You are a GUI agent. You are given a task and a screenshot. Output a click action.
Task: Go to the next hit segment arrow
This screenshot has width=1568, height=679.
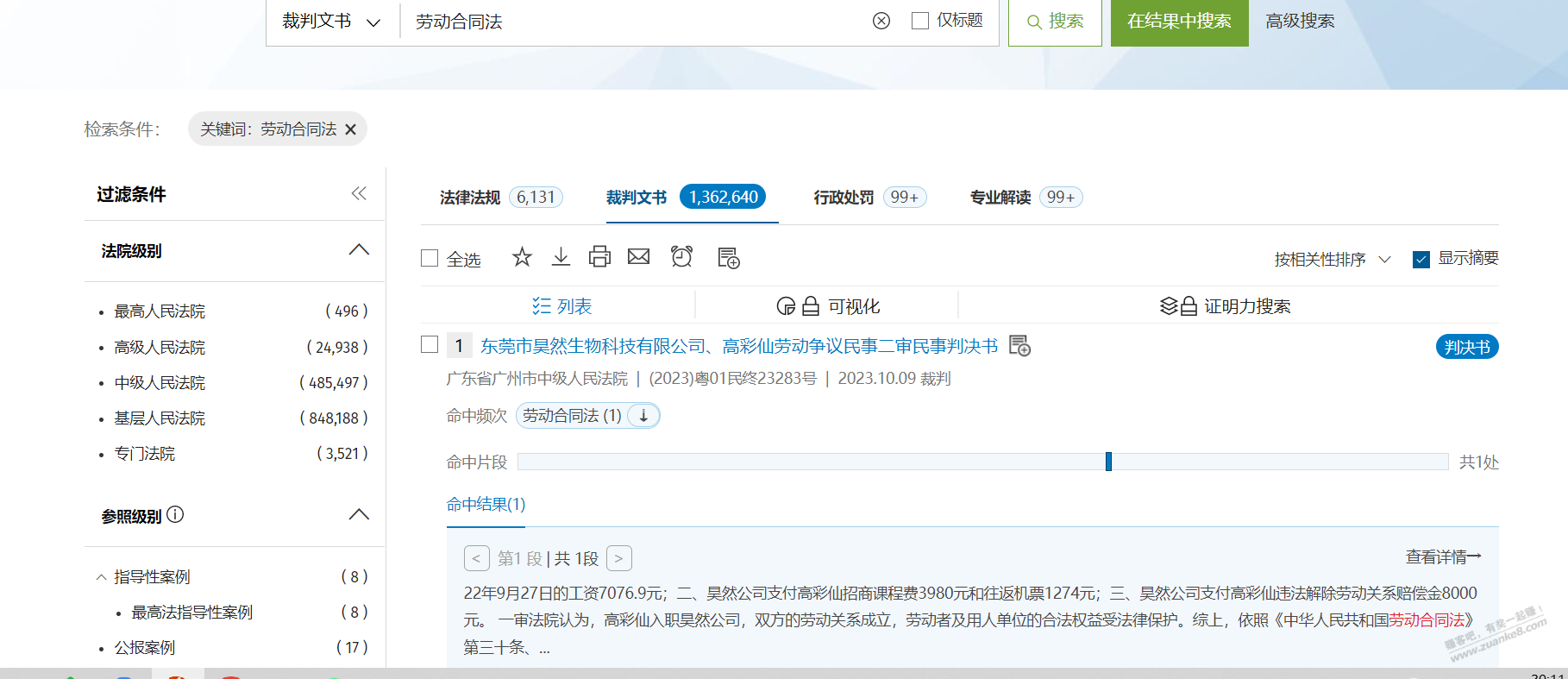pyautogui.click(x=618, y=558)
